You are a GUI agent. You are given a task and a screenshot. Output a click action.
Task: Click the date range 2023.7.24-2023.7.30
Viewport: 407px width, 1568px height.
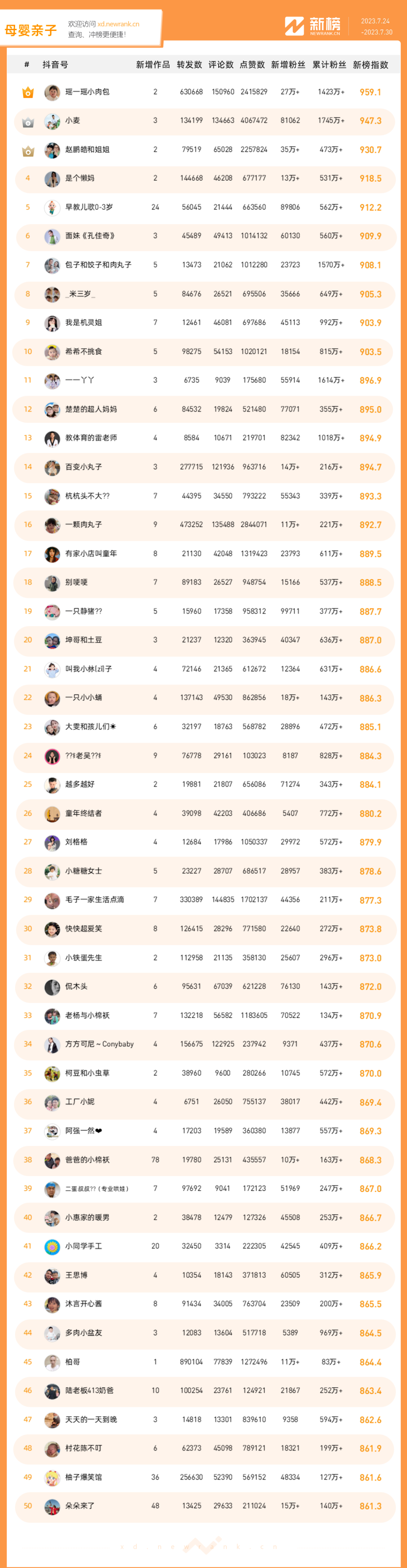coord(376,27)
